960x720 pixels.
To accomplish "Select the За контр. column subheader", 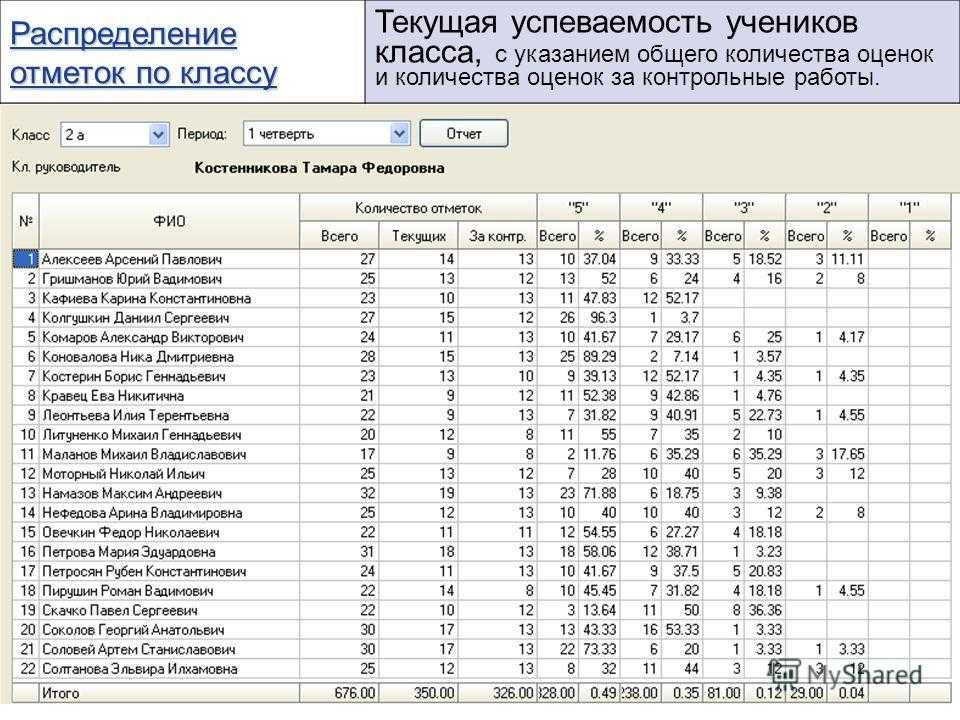I will coord(497,236).
